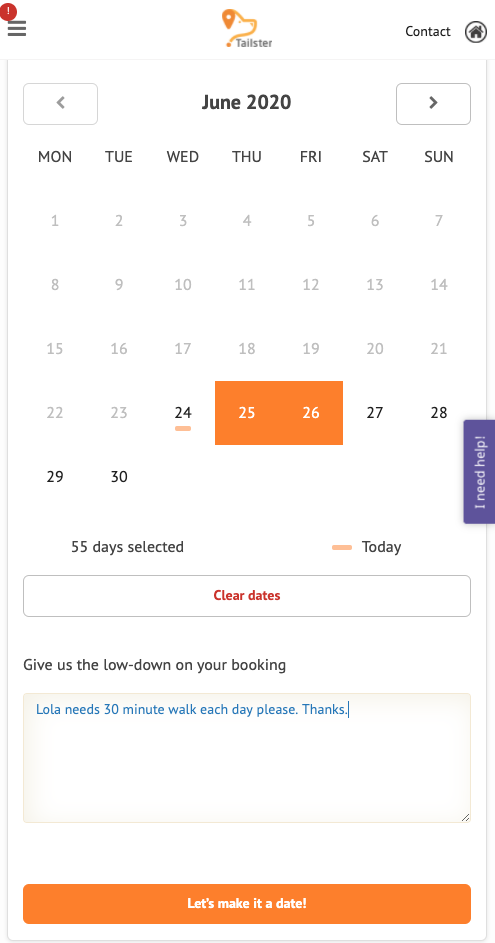Image resolution: width=495 pixels, height=943 pixels.
Task: Advance to next month with right arrow
Action: [x=433, y=104]
